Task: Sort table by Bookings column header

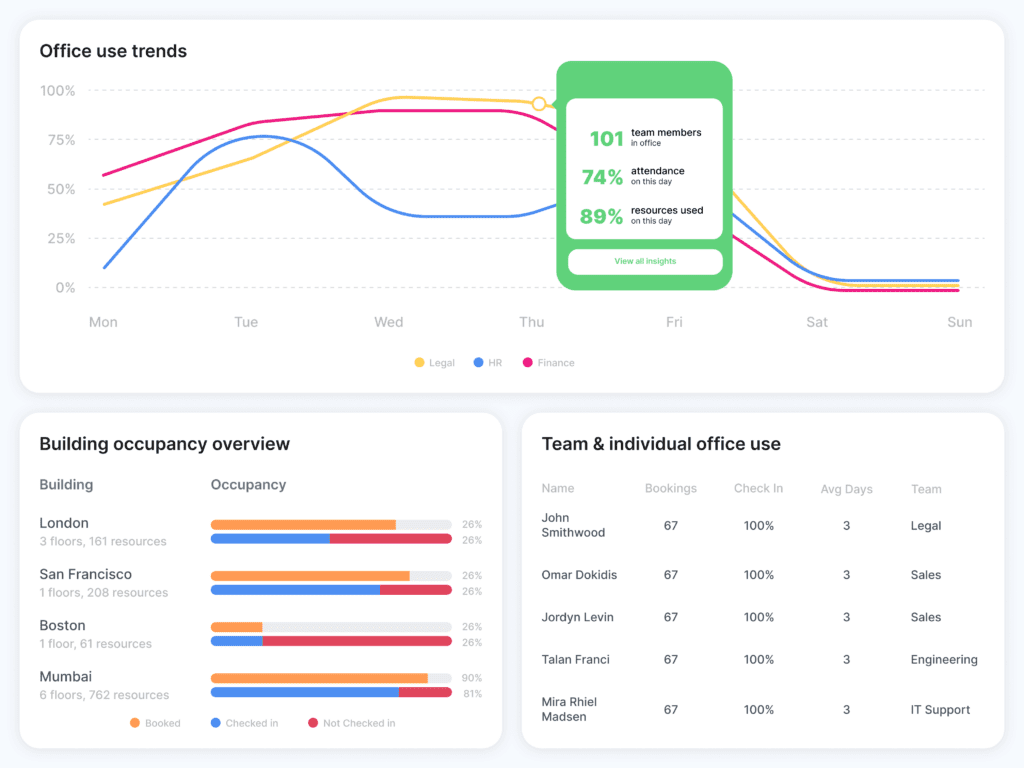Action: tap(670, 489)
